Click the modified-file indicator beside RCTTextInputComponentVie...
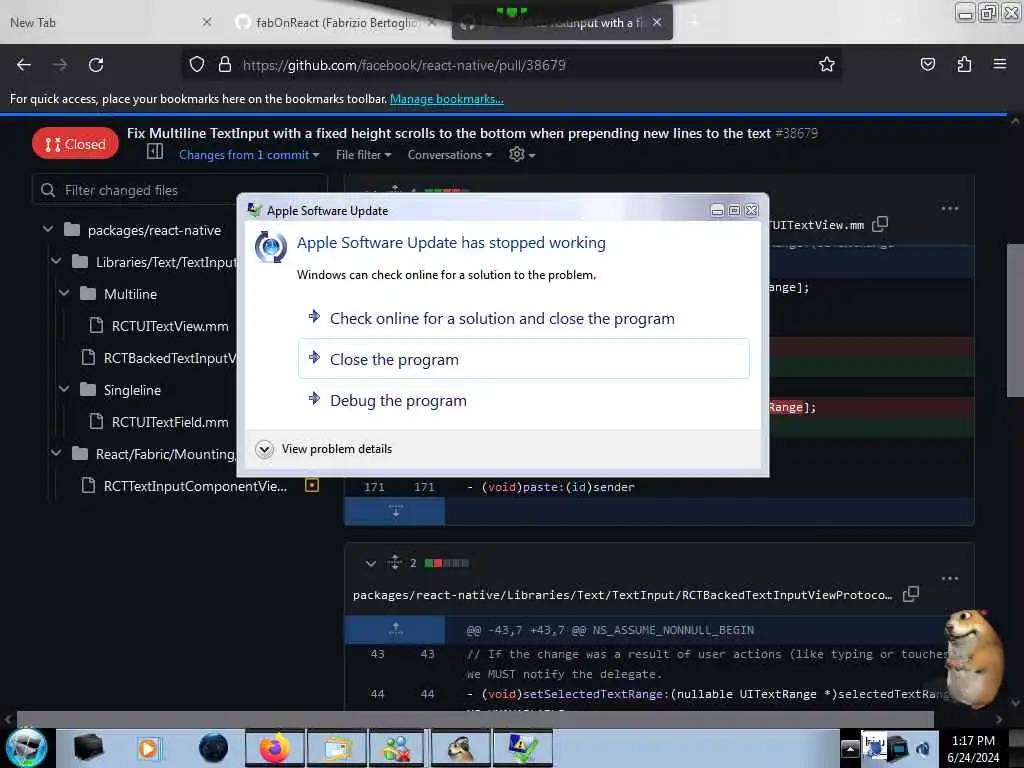 pos(312,485)
